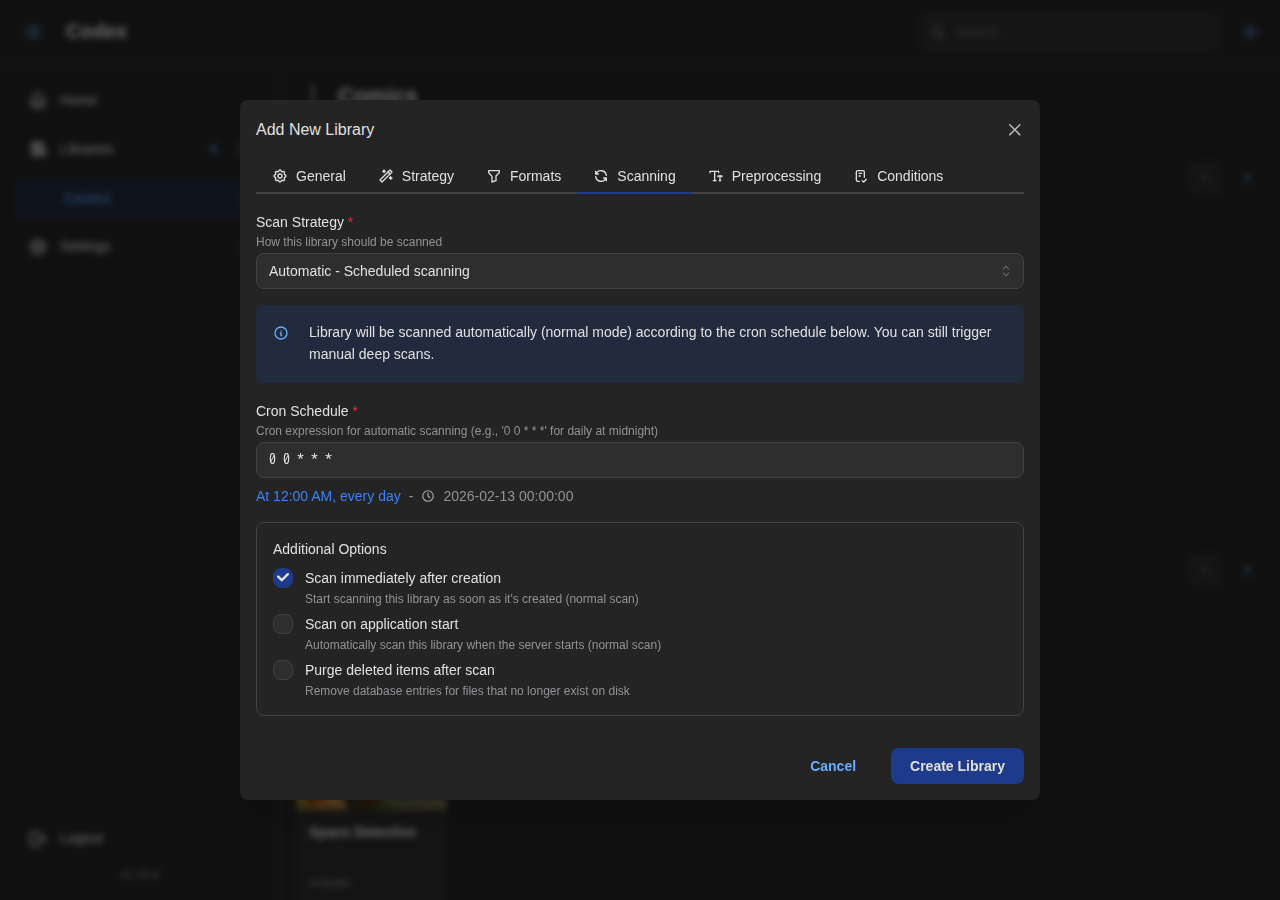Cancel the Add New Library dialog
This screenshot has height=900, width=1280.
pos(832,766)
